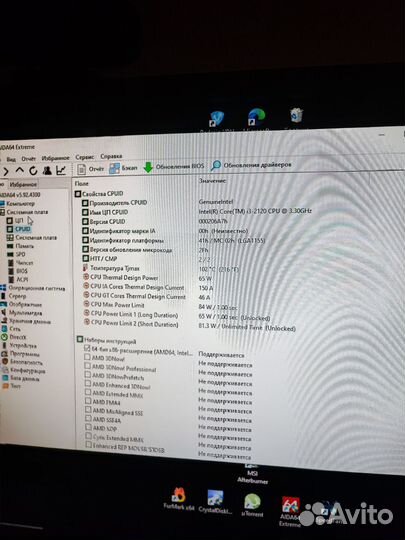This screenshot has height=540, width=405.
Task: Click checkbox for AMD MisAligned SSE
Action: click(x=88, y=410)
